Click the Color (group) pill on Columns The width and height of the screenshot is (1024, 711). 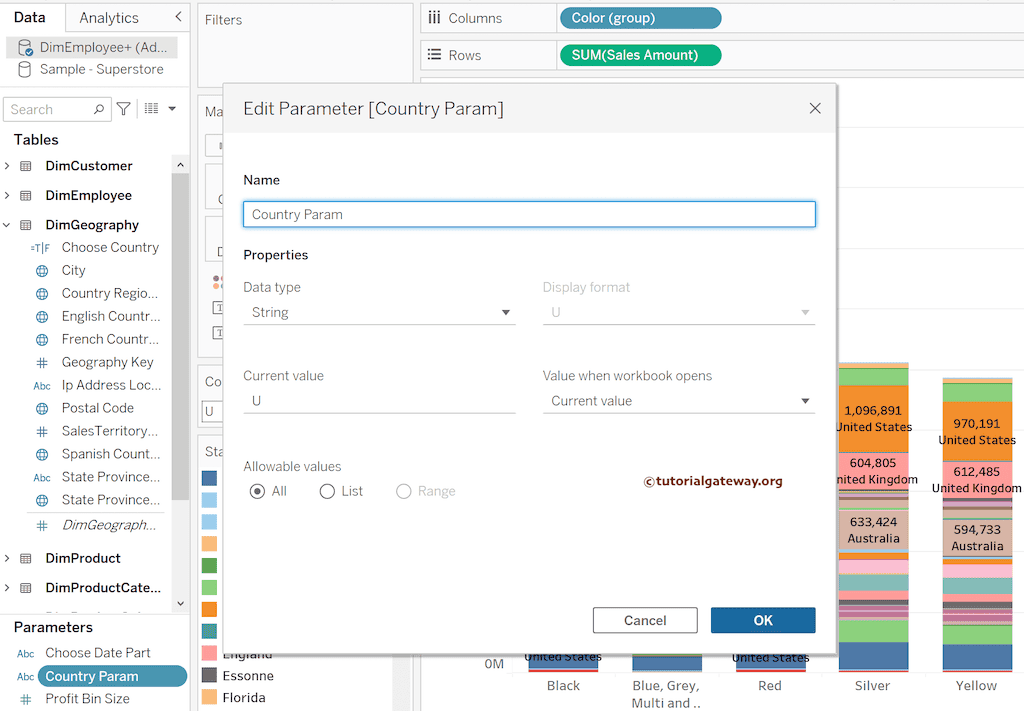(x=640, y=18)
